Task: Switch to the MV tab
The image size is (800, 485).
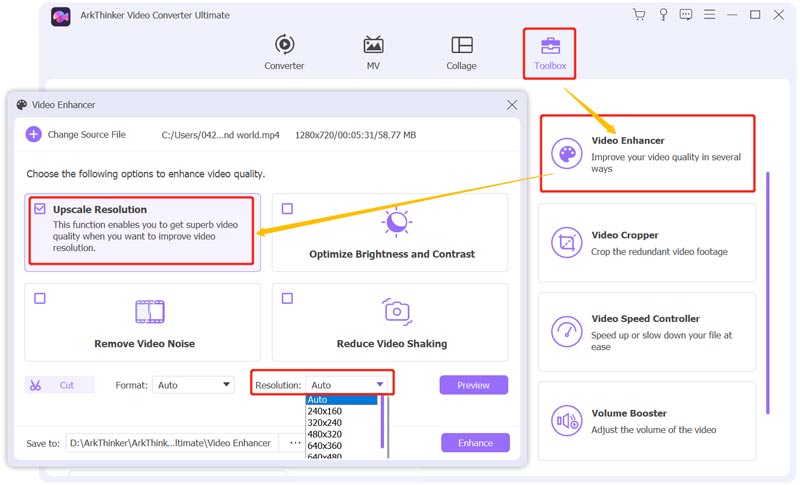Action: point(373,52)
